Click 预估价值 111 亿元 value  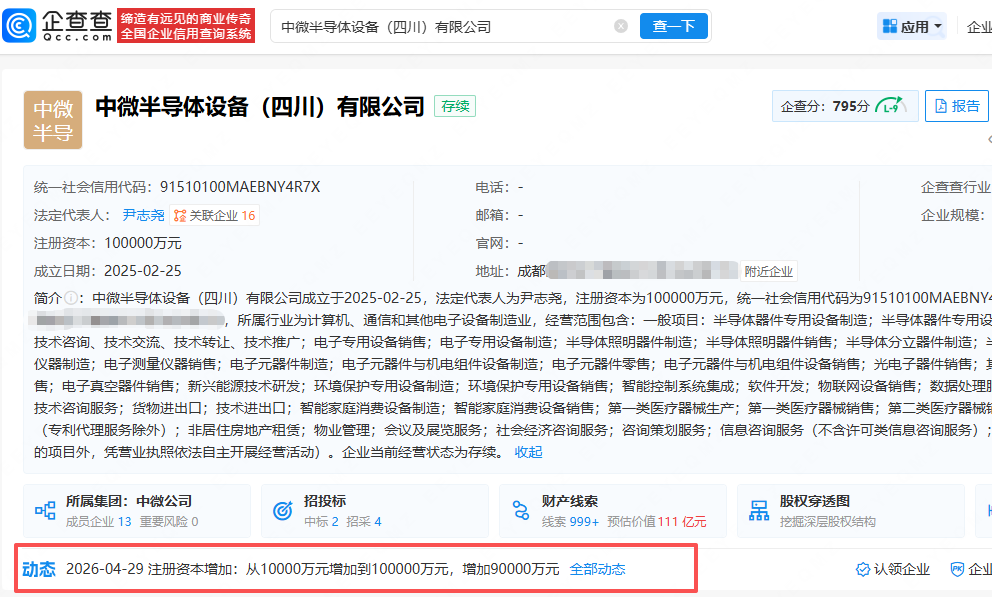click(x=657, y=522)
